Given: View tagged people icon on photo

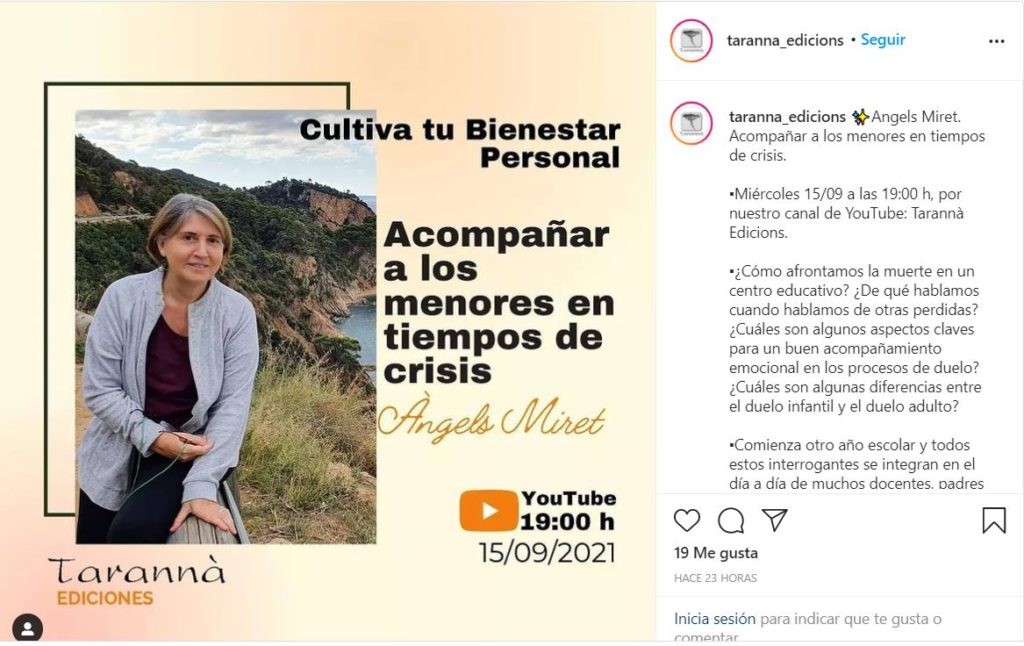Looking at the screenshot, I should coord(27,628).
